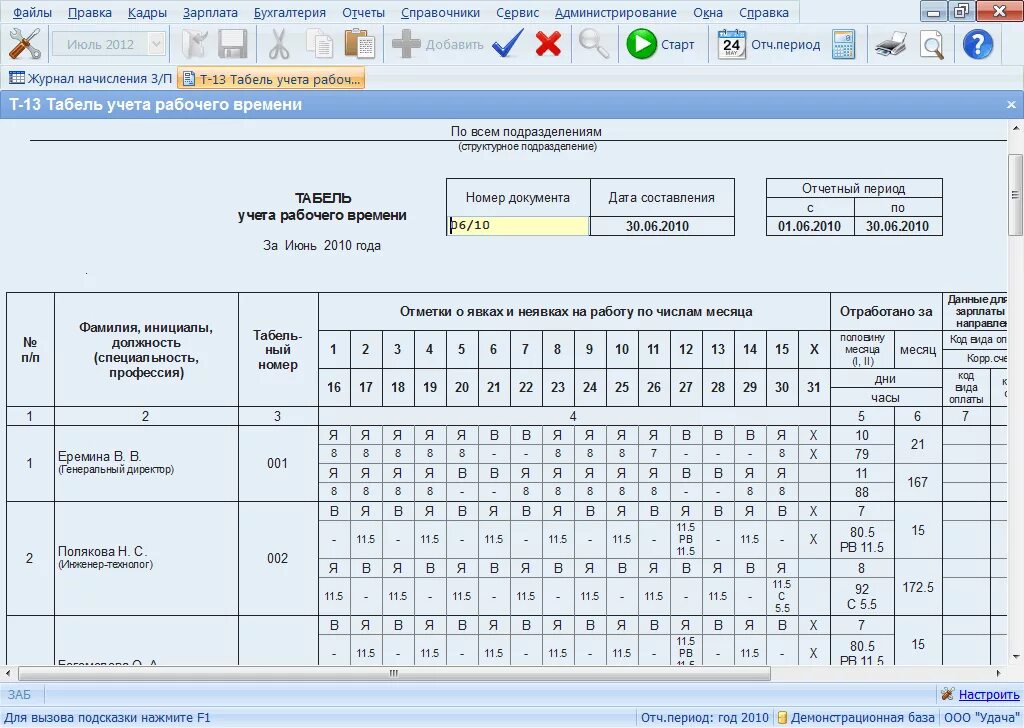The height and width of the screenshot is (728, 1024).
Task: Open the calculator icon
Action: tap(844, 44)
